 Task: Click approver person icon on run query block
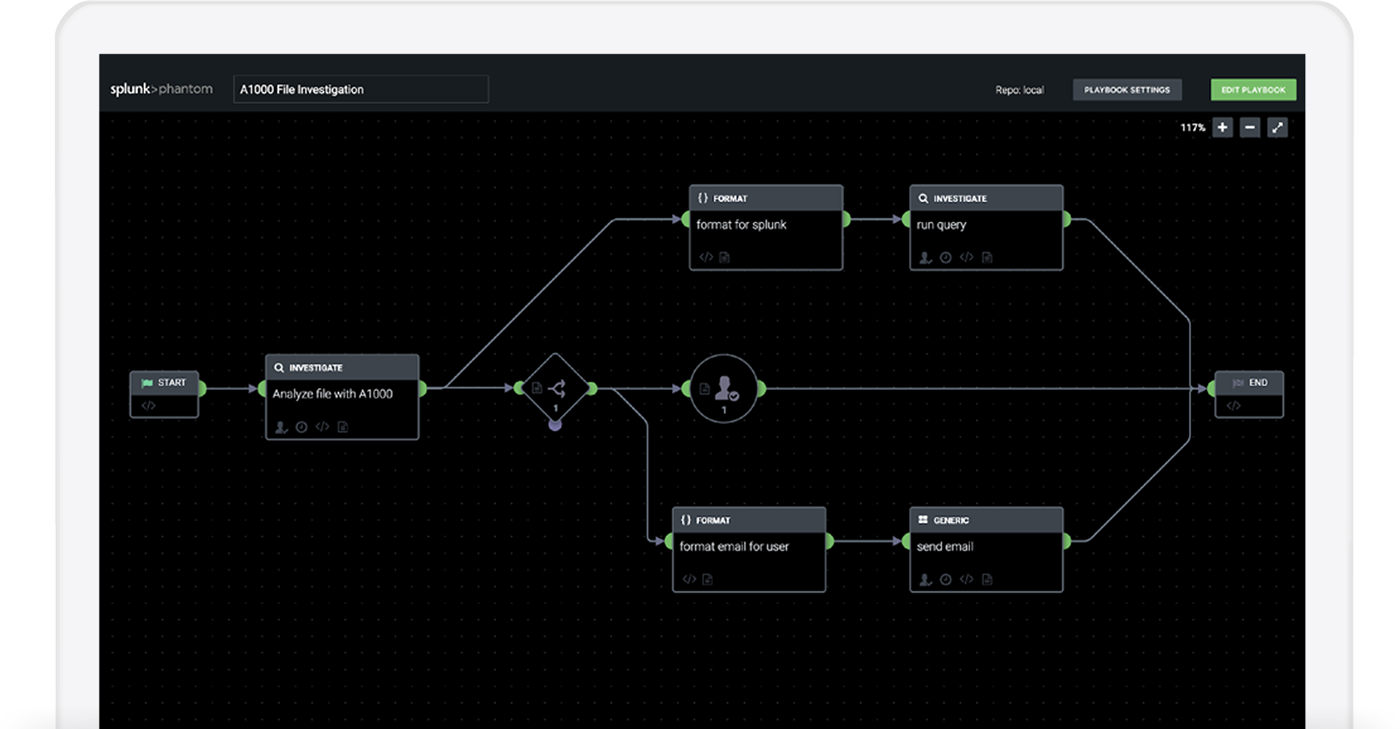pyautogui.click(x=925, y=257)
